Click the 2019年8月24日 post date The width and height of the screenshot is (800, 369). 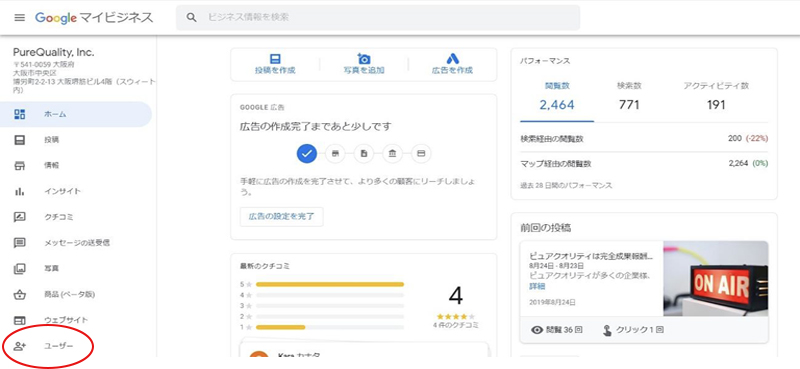coord(552,302)
